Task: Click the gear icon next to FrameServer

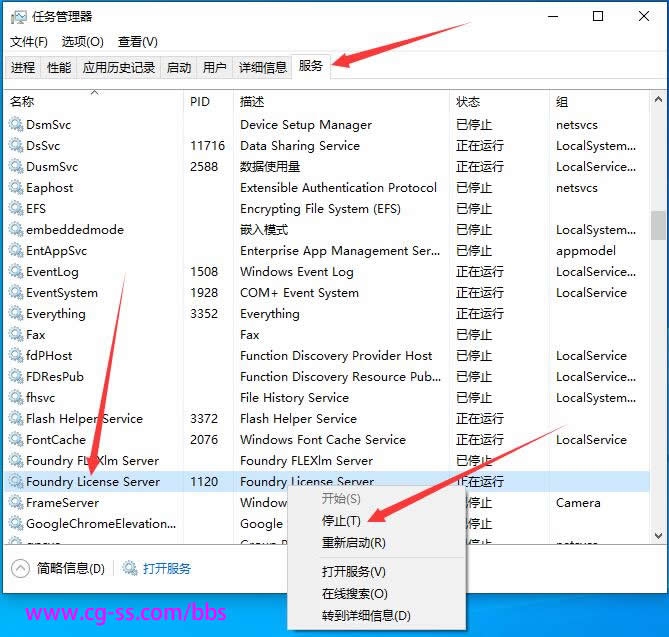Action: [15, 503]
